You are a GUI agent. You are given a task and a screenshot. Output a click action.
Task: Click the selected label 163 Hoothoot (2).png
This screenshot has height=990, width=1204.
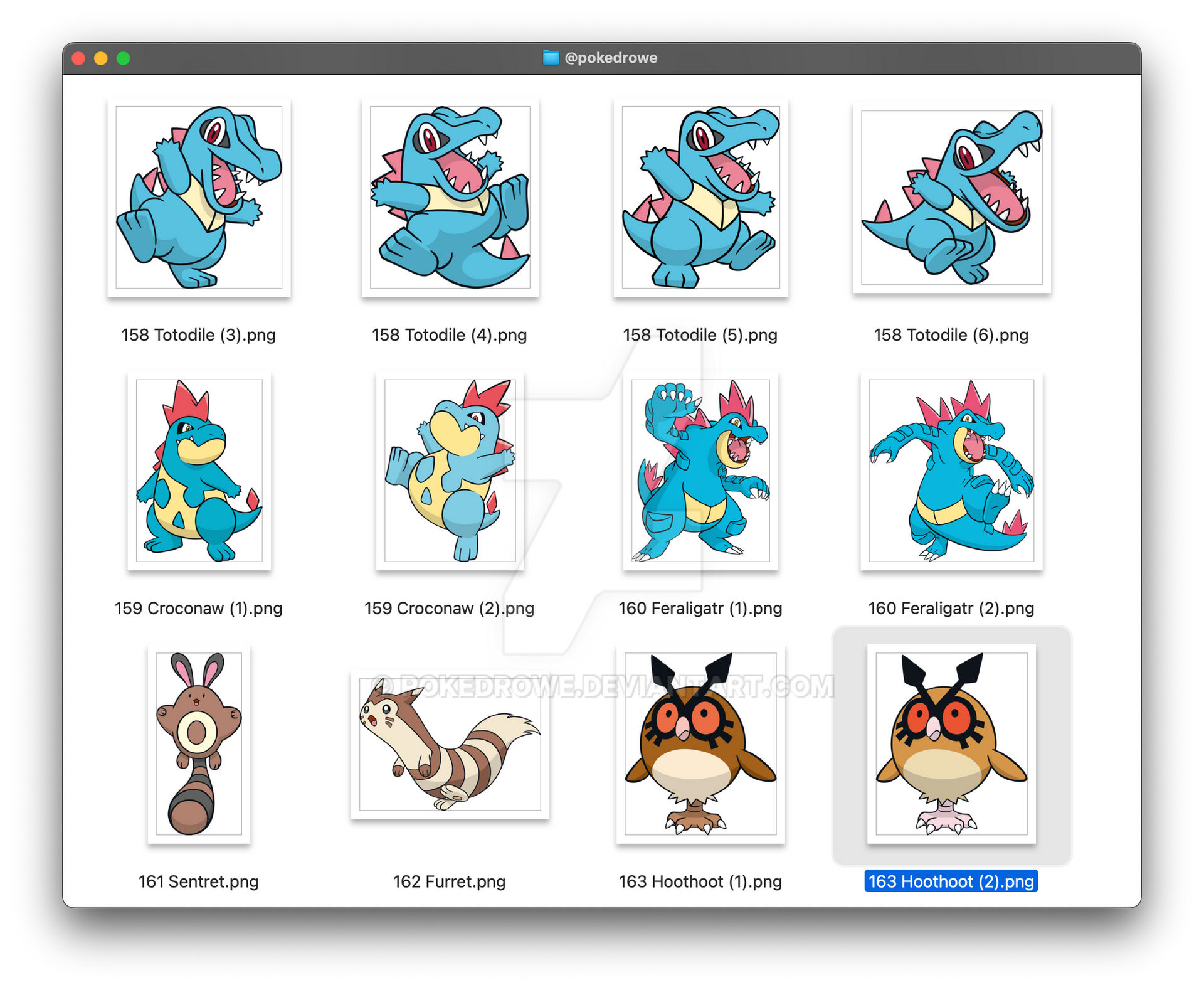pos(951,881)
